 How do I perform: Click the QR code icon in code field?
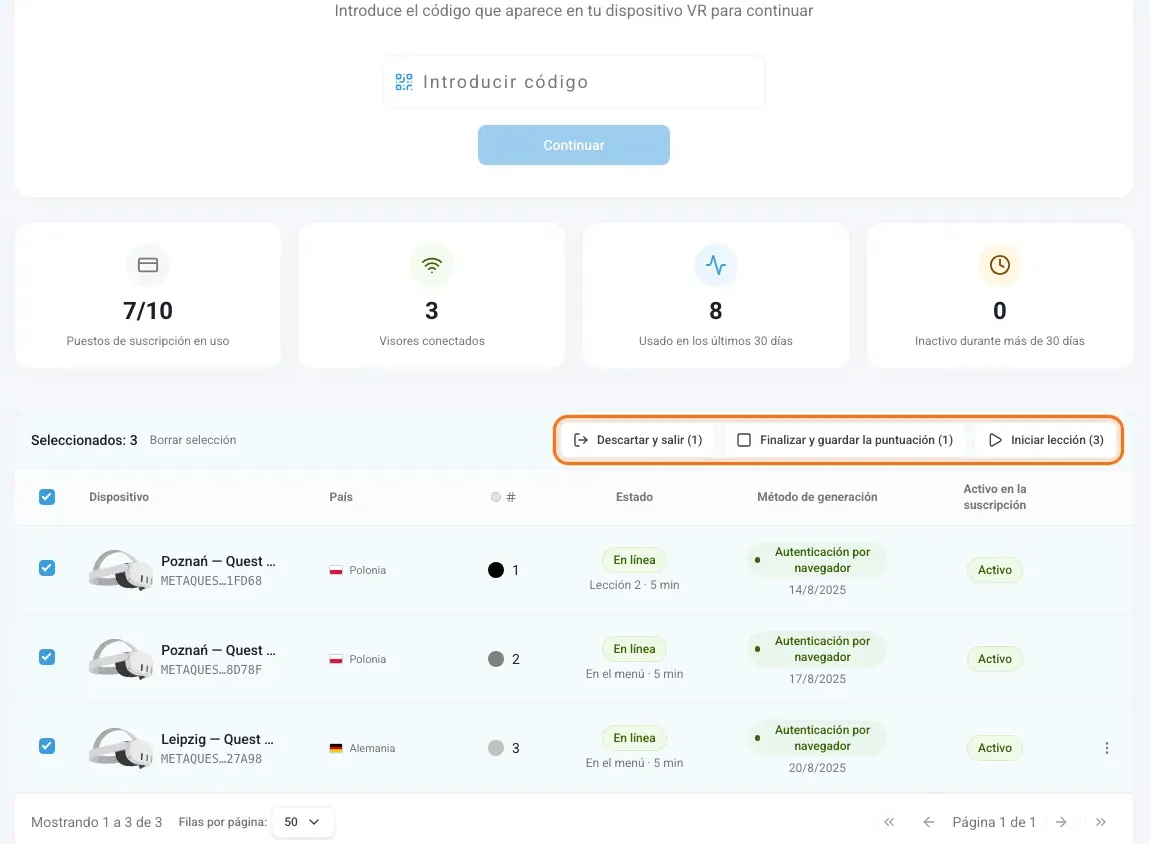click(x=403, y=82)
